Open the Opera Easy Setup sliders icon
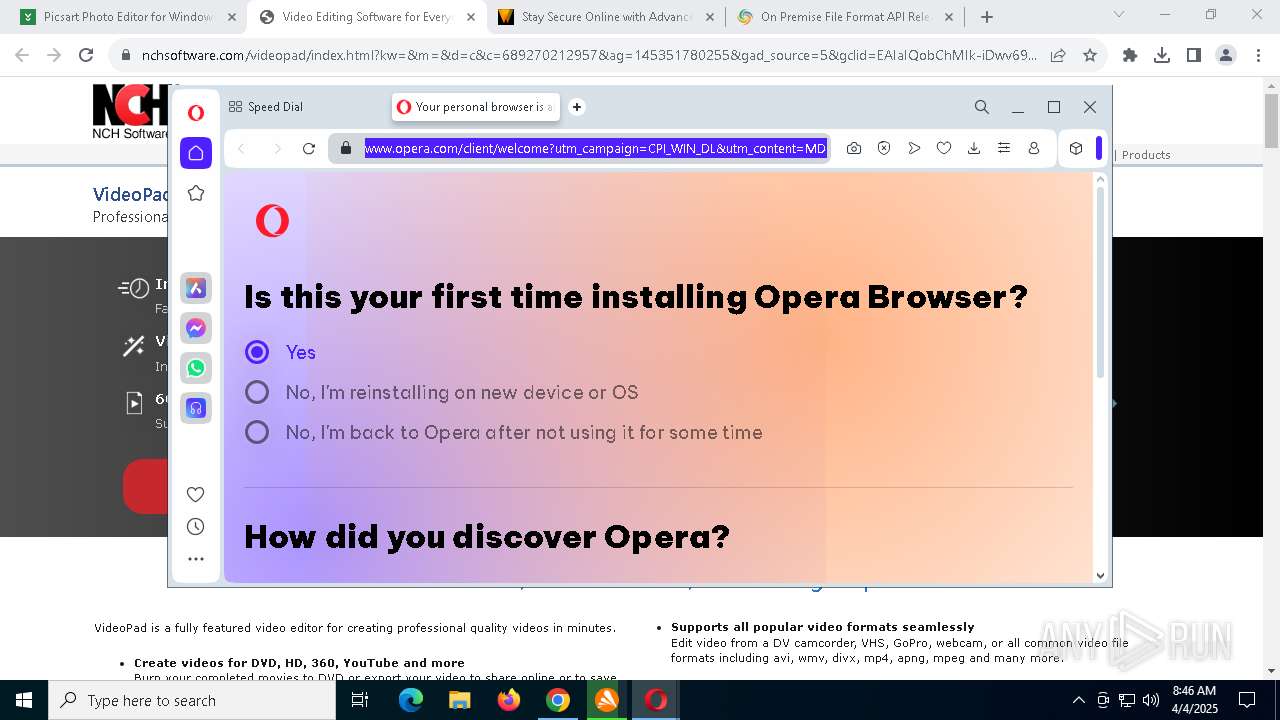The height and width of the screenshot is (720, 1280). click(1004, 148)
